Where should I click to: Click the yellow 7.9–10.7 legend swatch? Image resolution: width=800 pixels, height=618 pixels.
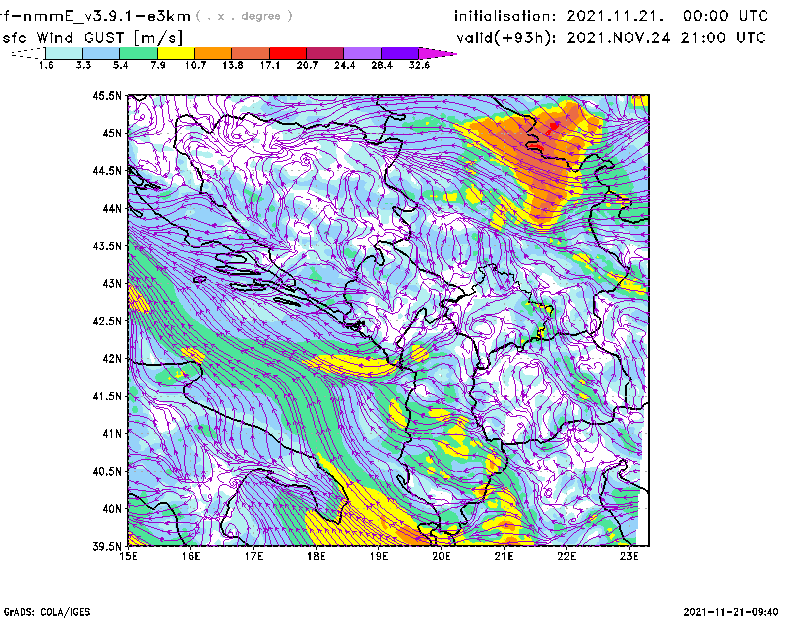tap(176, 53)
